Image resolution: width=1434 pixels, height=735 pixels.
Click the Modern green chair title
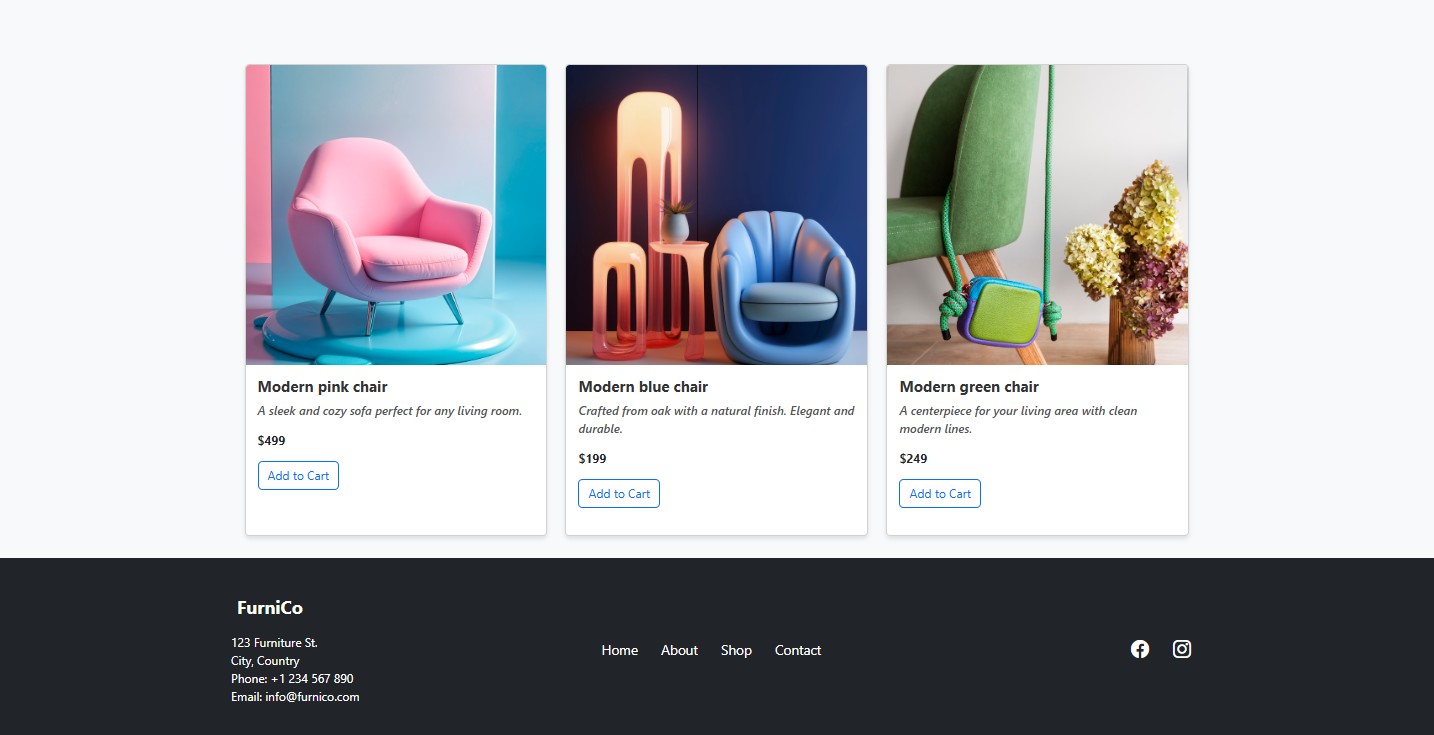(969, 387)
